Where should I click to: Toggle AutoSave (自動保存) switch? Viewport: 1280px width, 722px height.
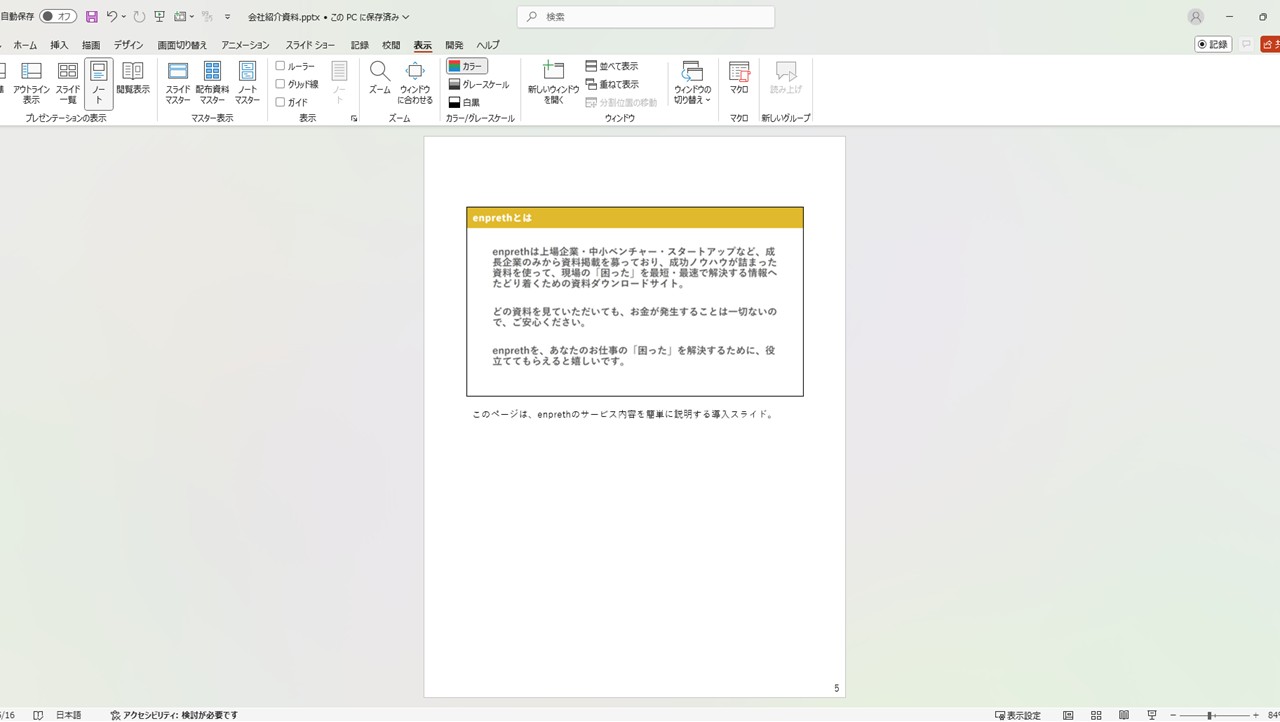coord(58,17)
